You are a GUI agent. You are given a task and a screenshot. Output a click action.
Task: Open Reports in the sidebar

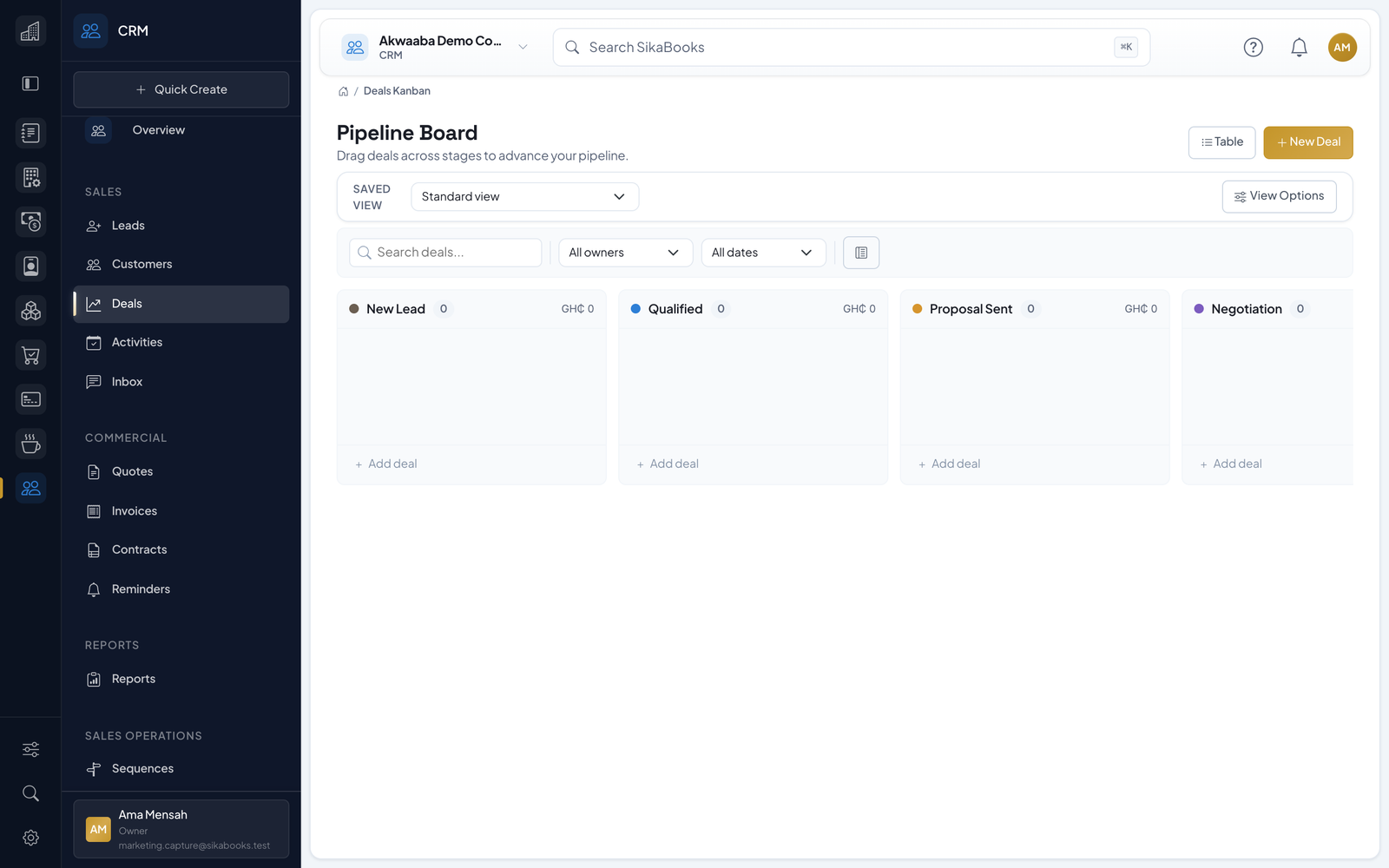point(181,680)
